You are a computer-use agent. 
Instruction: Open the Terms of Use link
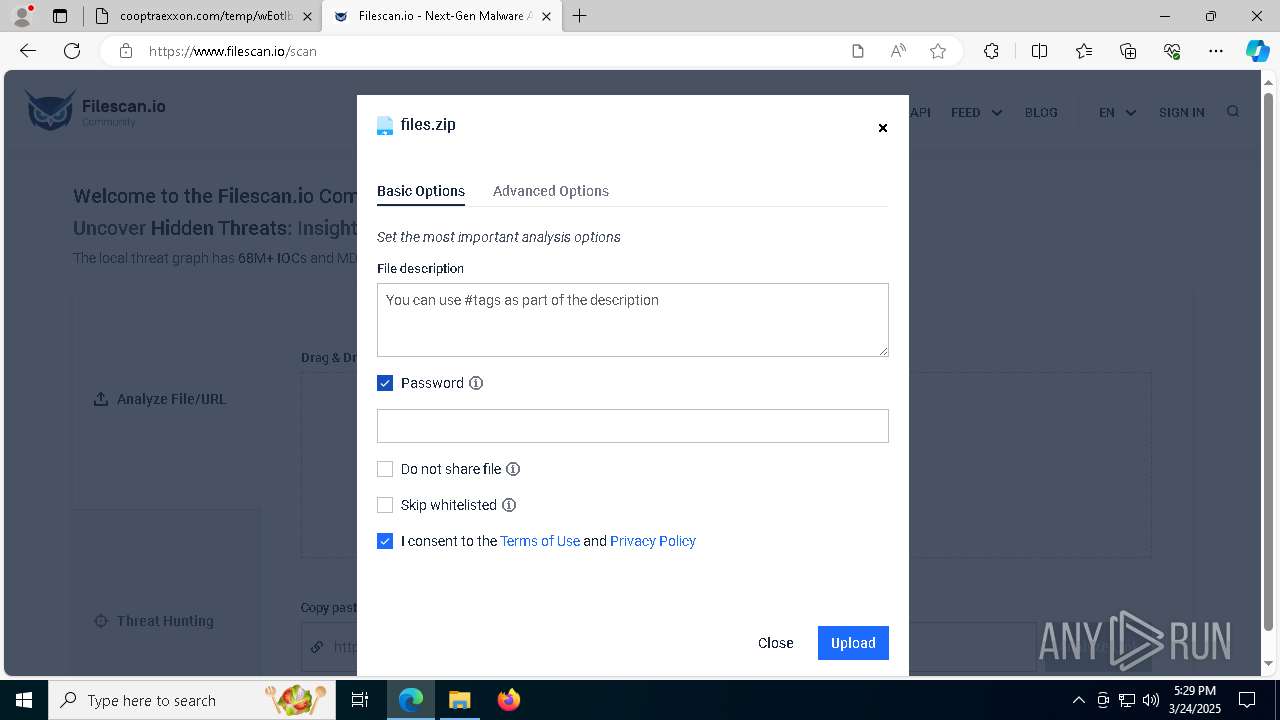[x=540, y=541]
